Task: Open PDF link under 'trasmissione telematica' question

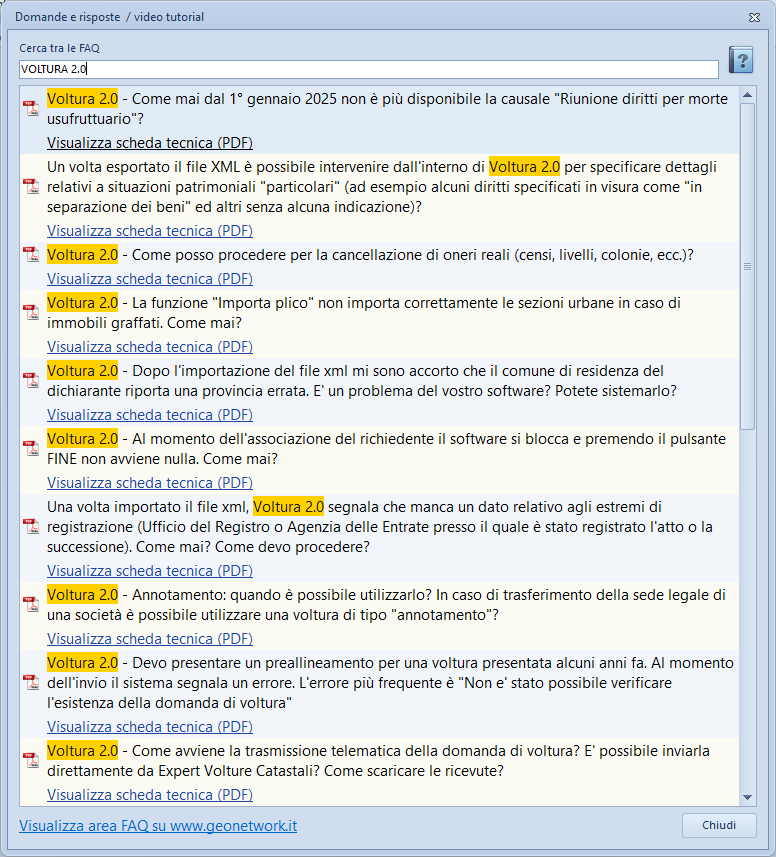Action: click(150, 795)
